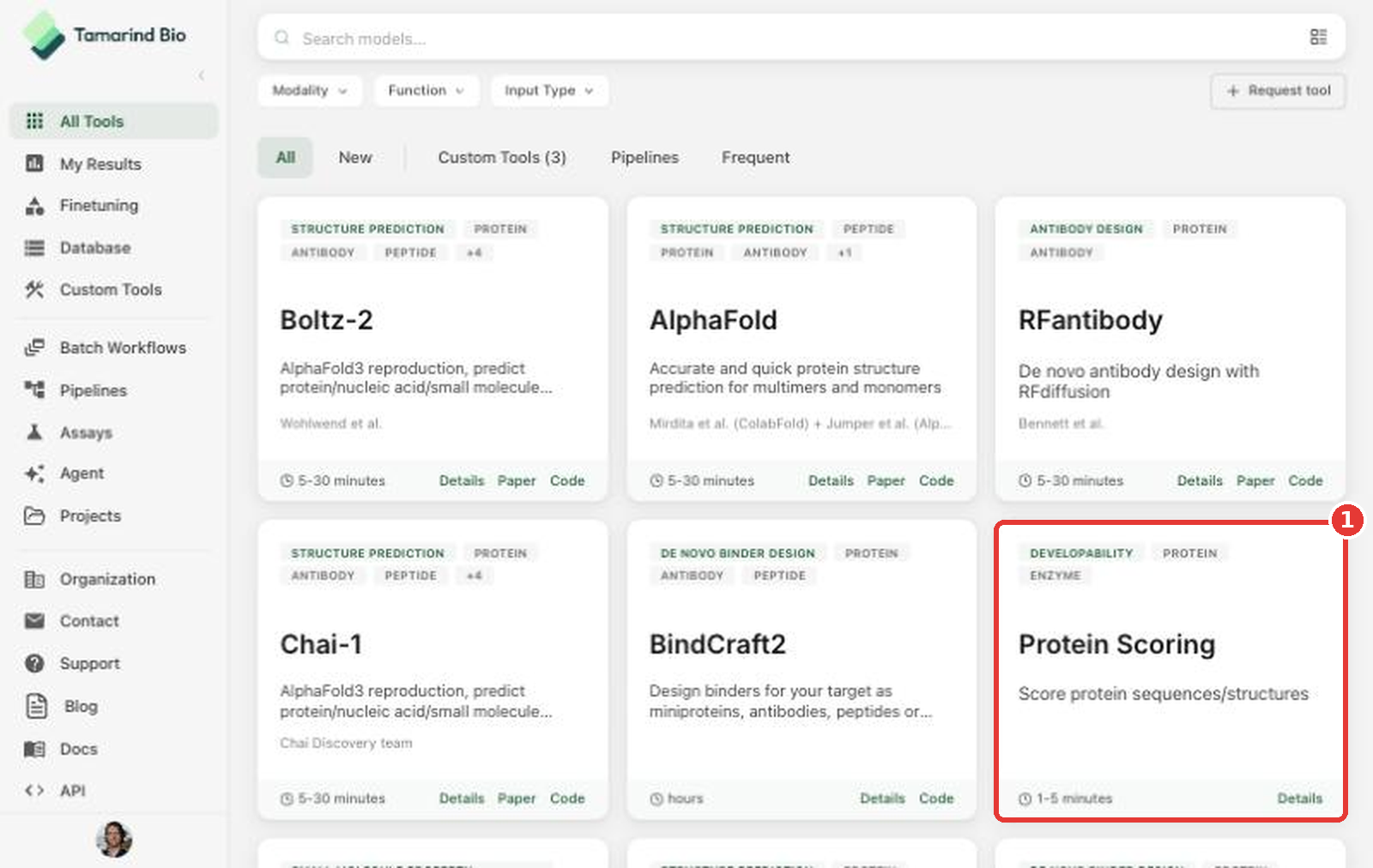Open Contact envelope icon

tap(34, 621)
